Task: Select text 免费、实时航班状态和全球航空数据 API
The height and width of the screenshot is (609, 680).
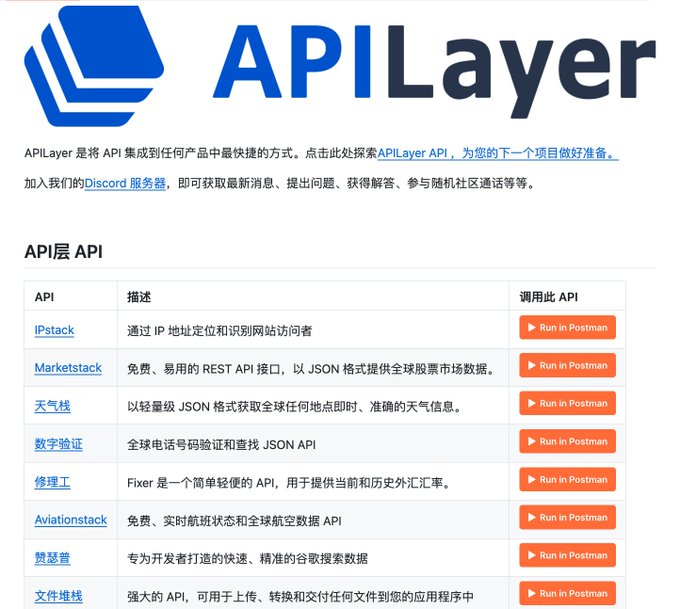Action: click(x=234, y=521)
